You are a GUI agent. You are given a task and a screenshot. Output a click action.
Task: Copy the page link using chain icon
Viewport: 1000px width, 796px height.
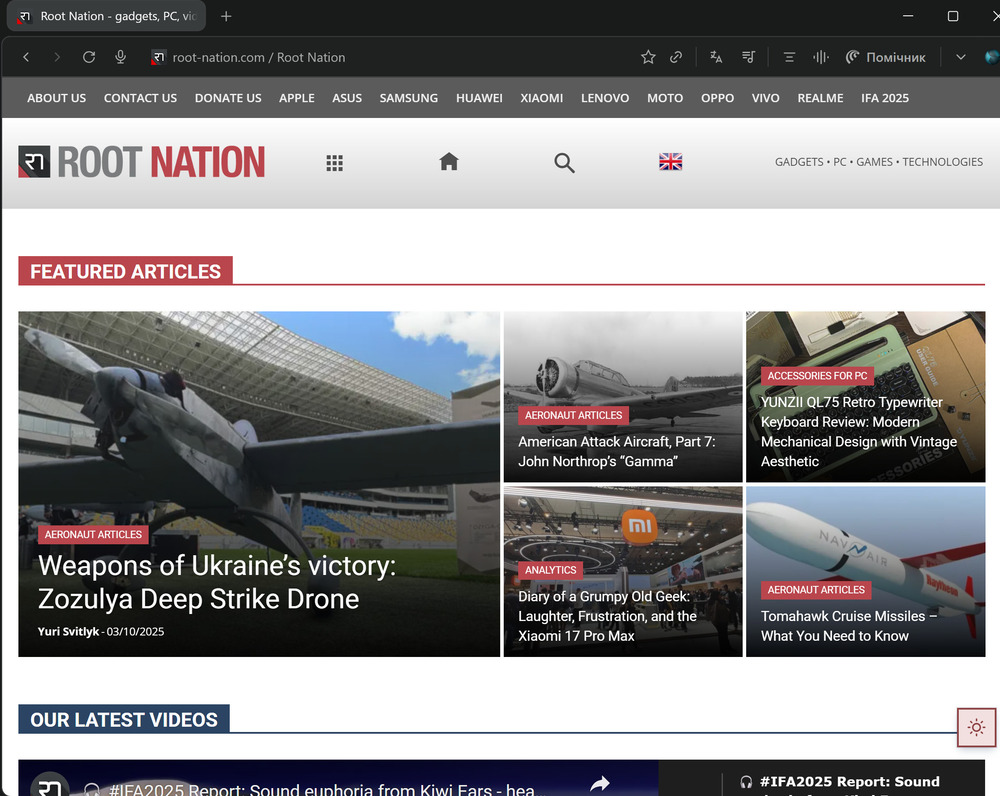click(x=676, y=57)
